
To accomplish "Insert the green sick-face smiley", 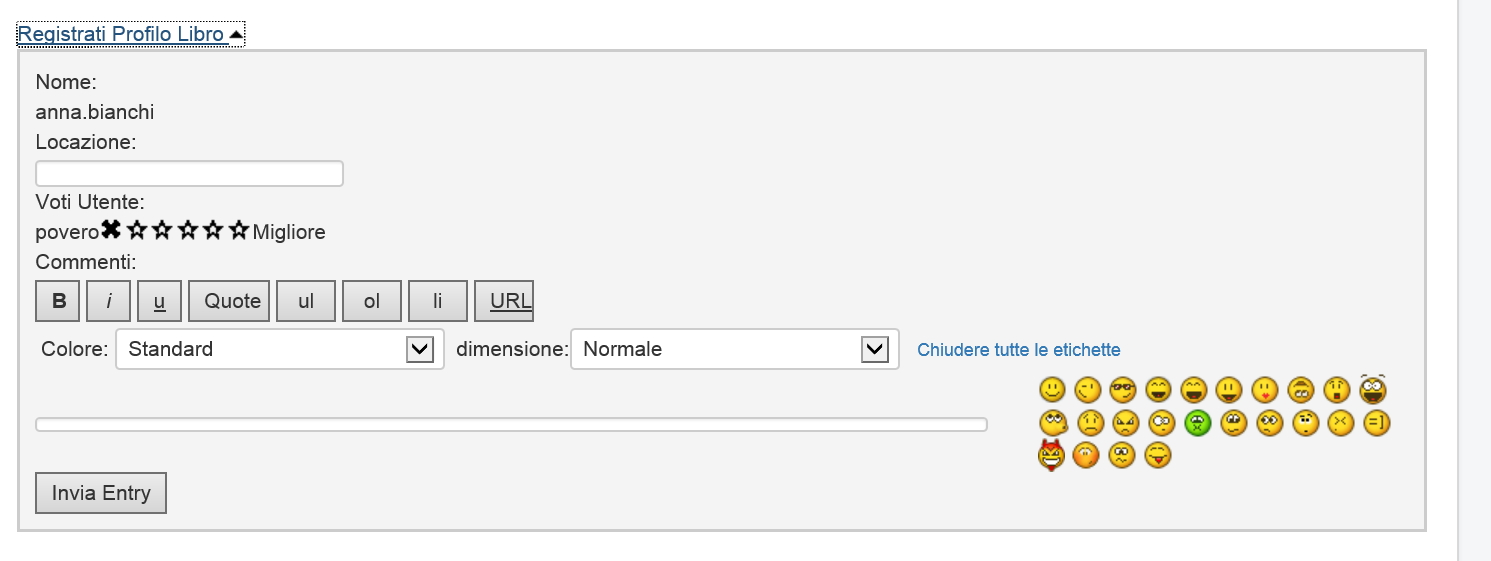I will click(x=1197, y=423).
